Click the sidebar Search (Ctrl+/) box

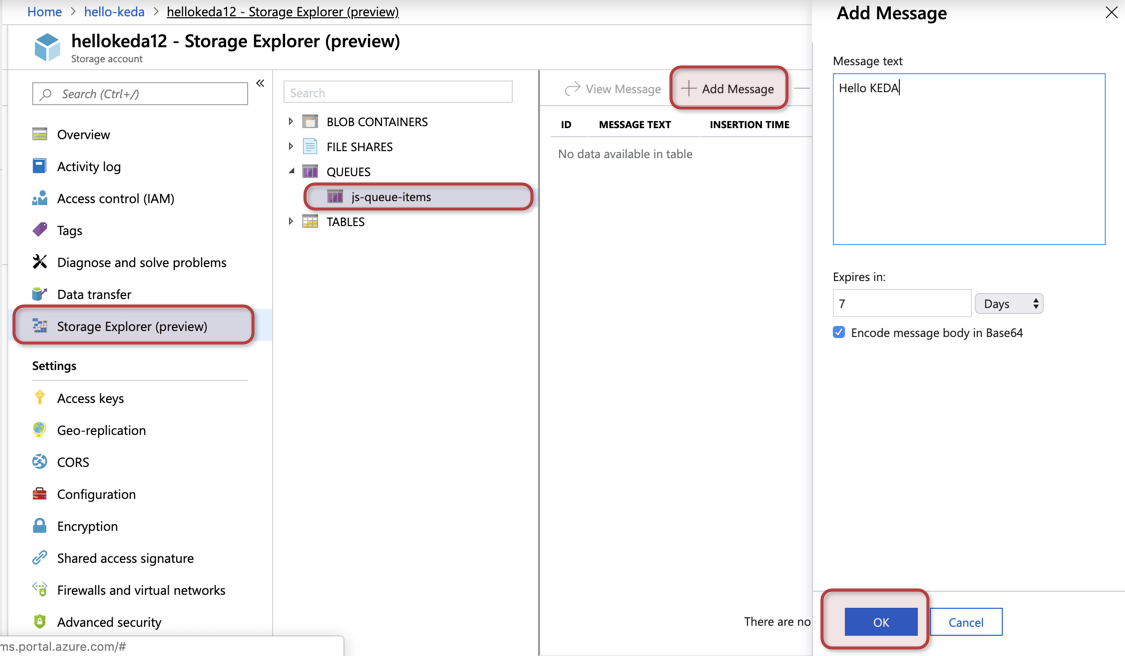[140, 94]
